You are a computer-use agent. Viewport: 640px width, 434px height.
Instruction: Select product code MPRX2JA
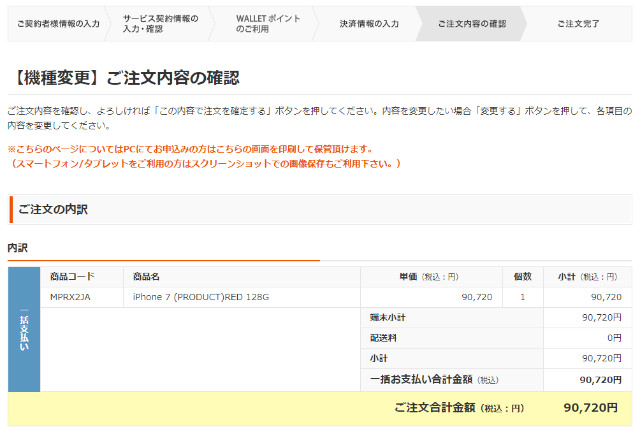click(70, 297)
